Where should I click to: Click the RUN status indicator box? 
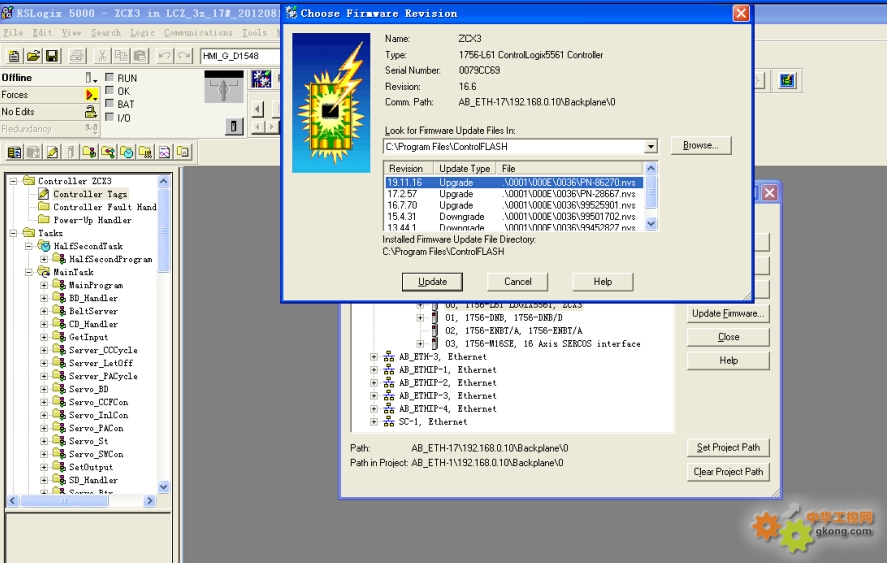110,78
